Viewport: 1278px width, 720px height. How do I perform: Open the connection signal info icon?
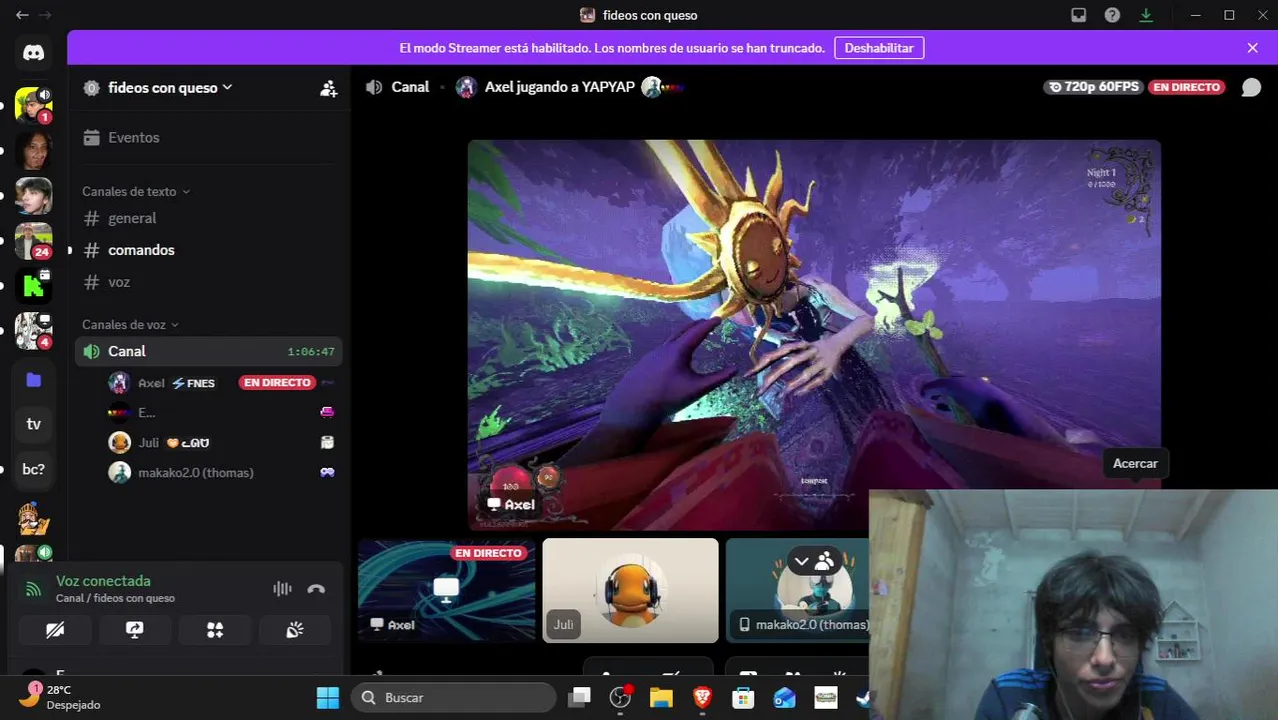pos(33,589)
